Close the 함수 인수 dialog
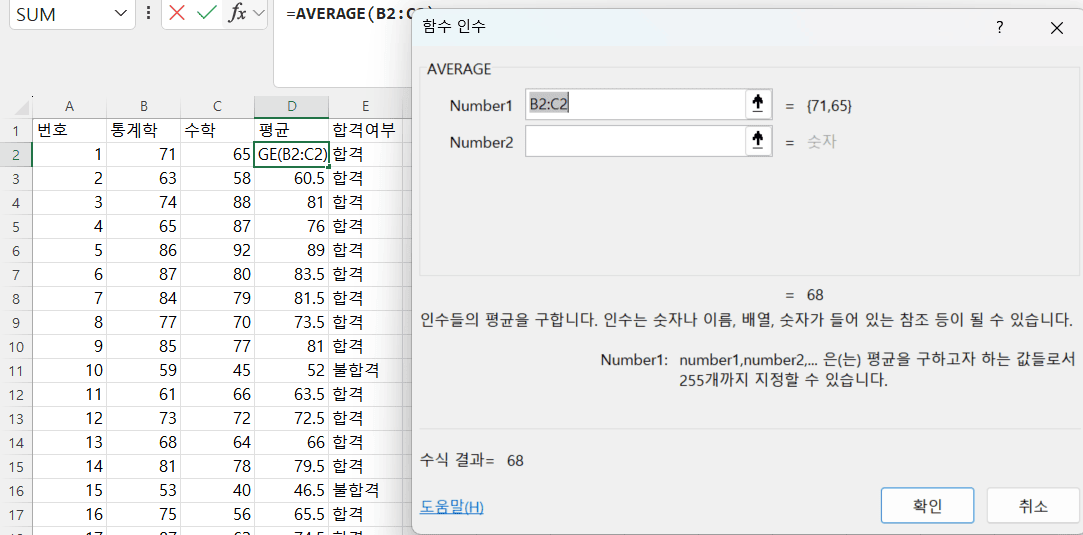1083x535 pixels. click(1056, 28)
